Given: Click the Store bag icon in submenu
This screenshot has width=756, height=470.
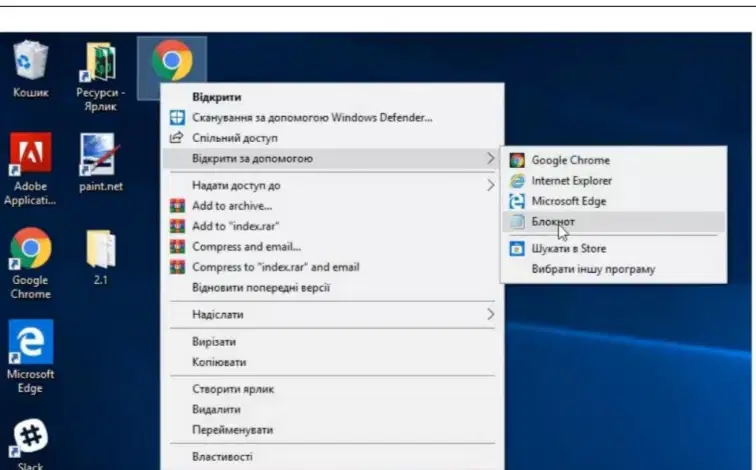Looking at the screenshot, I should [517, 249].
